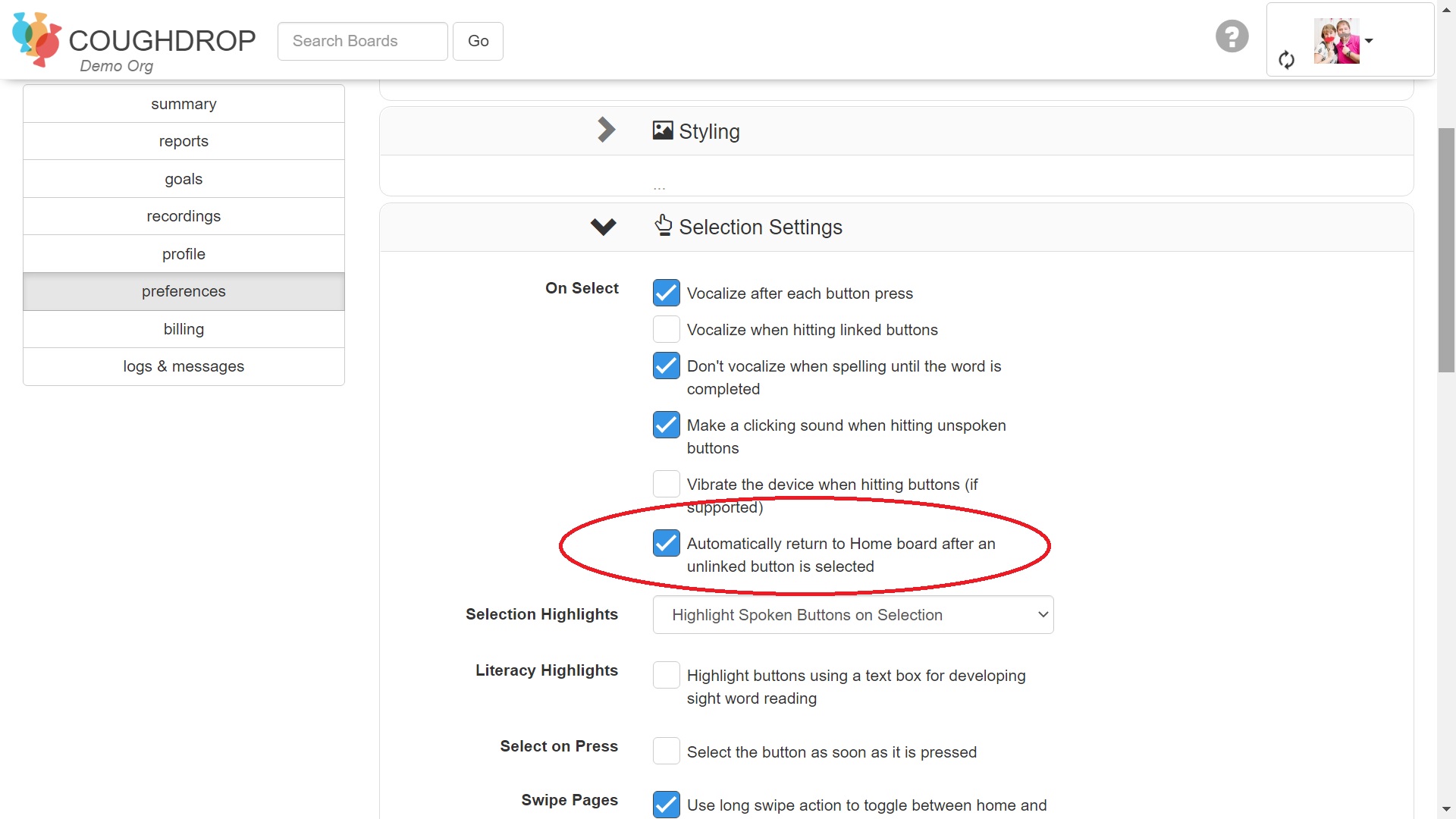This screenshot has width=1456, height=819.
Task: Uncheck Vocalize after each button press
Action: coord(666,293)
